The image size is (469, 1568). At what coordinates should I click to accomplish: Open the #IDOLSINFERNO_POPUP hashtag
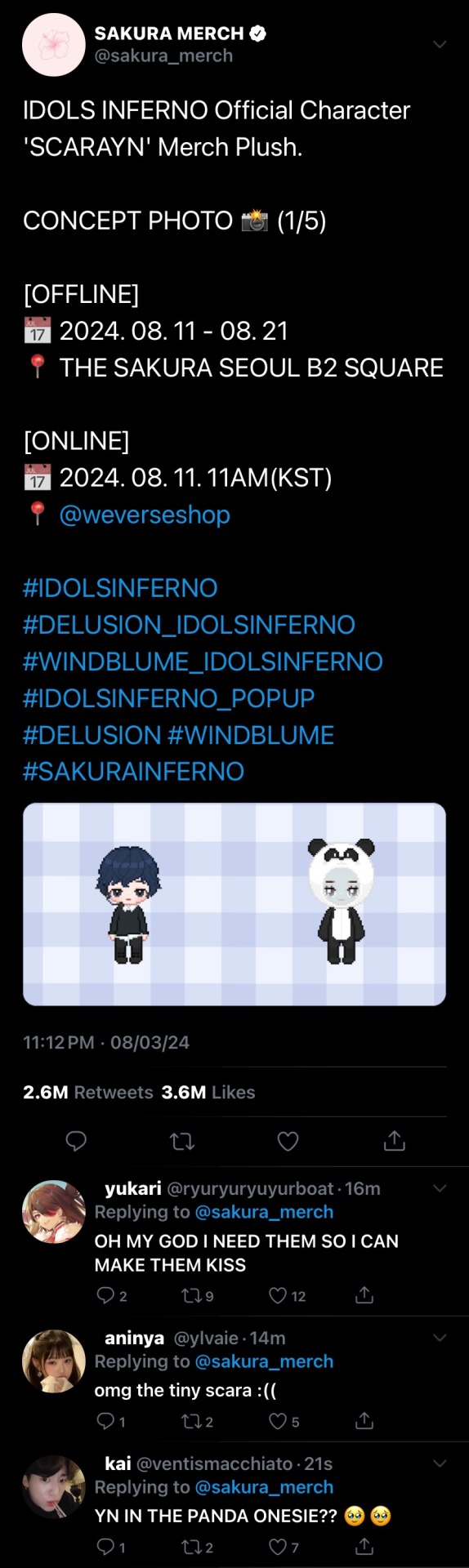169,697
